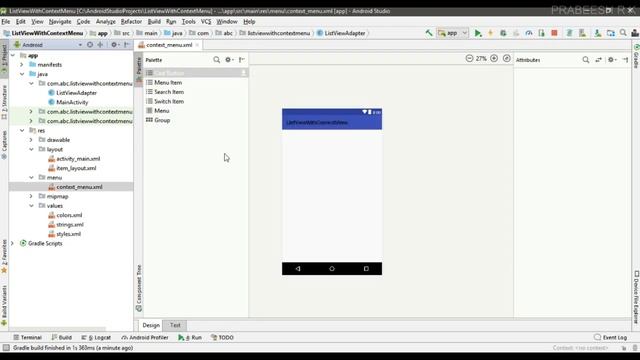Viewport: 640px width, 360px height.
Task: Open the Android Profiler tool window
Action: point(145,338)
